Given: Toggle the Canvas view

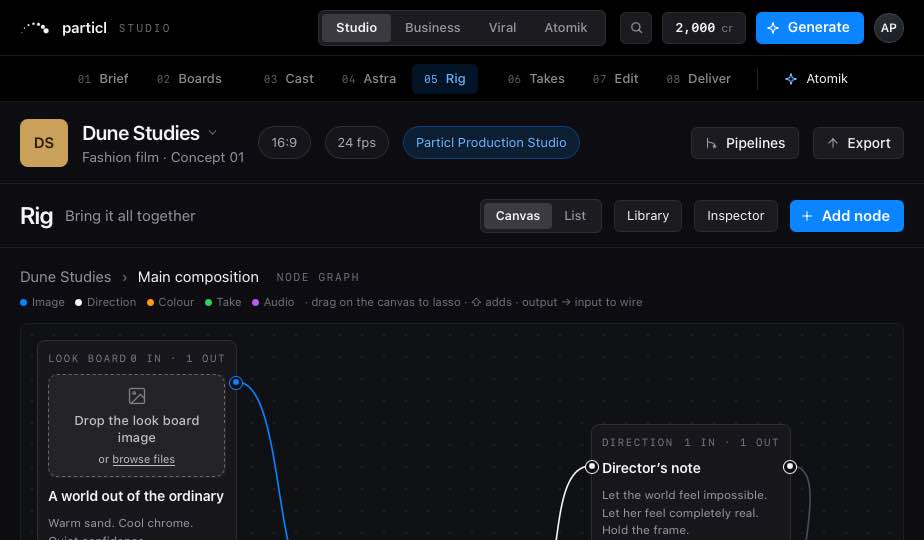Looking at the screenshot, I should pyautogui.click(x=517, y=216).
